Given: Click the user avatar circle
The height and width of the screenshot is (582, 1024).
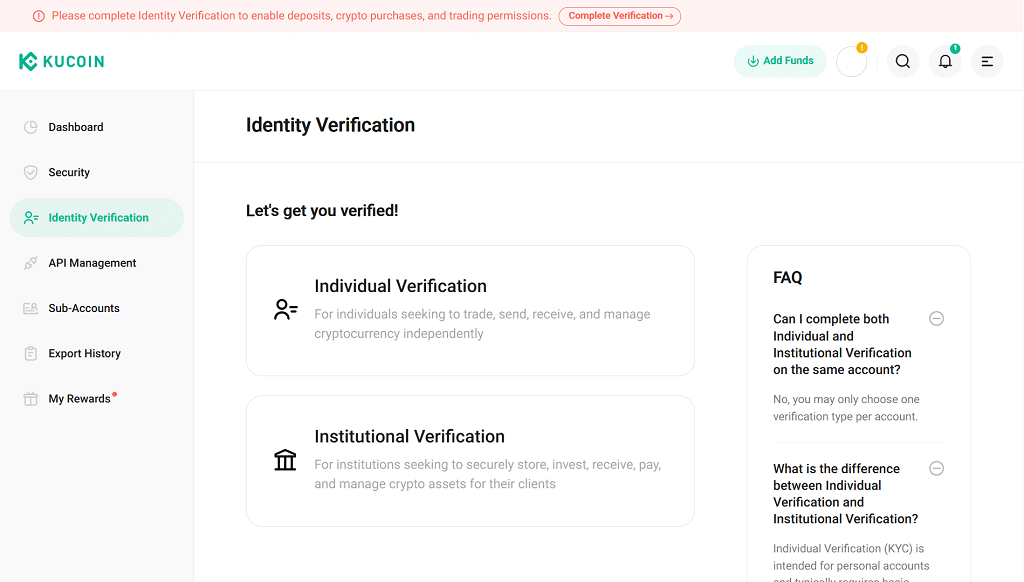Looking at the screenshot, I should [x=852, y=61].
